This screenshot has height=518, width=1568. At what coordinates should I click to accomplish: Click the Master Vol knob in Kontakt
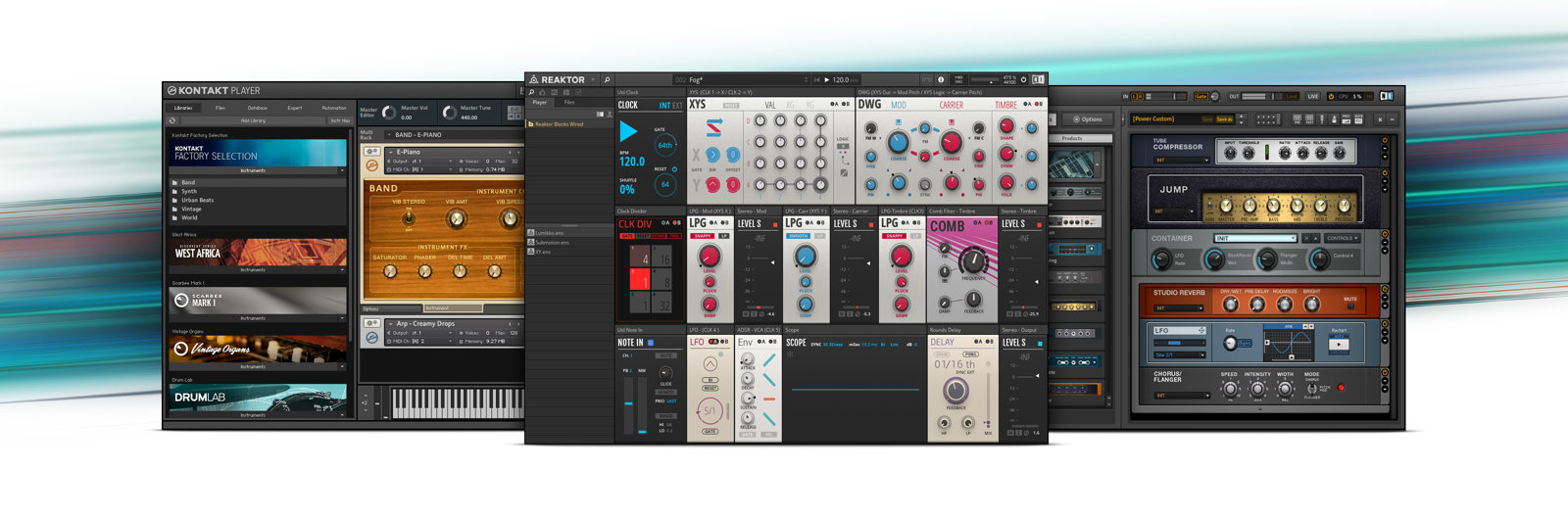coord(390,113)
